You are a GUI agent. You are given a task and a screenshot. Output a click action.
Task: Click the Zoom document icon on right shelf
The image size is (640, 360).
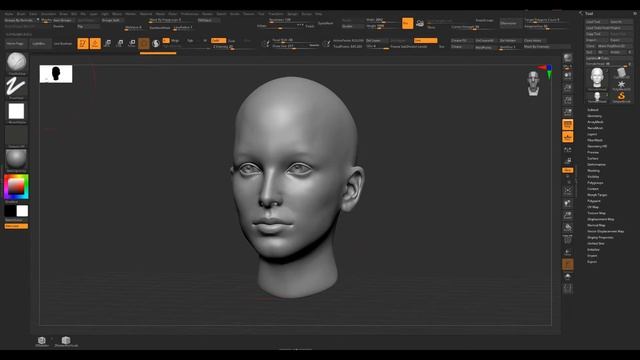(x=568, y=87)
